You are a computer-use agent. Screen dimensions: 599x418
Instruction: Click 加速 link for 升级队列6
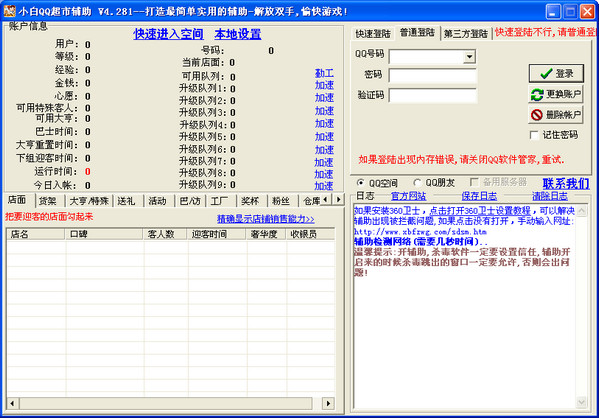[324, 150]
